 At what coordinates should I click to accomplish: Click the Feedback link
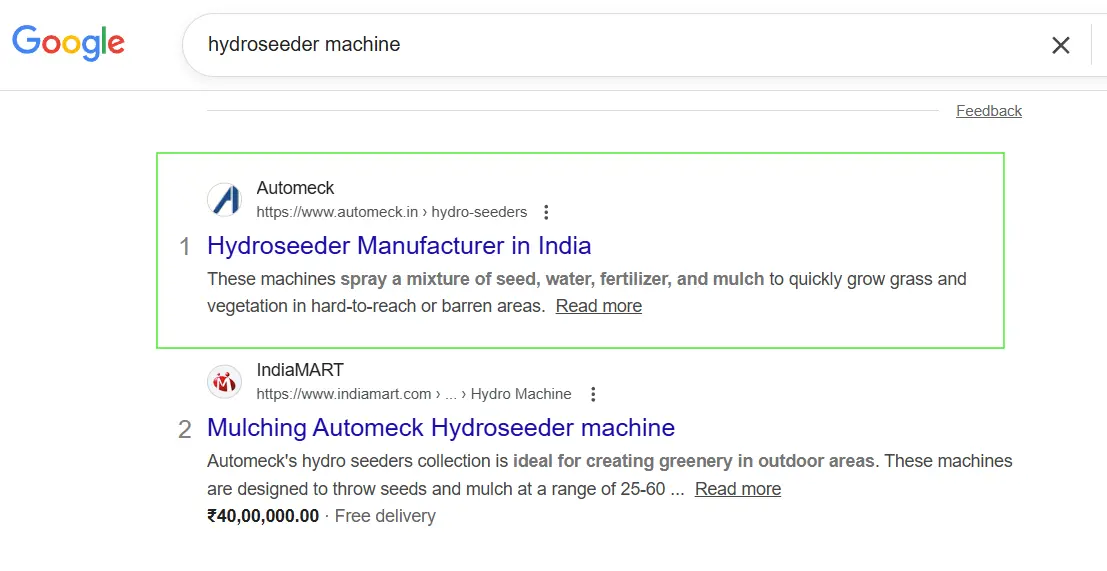coord(988,111)
